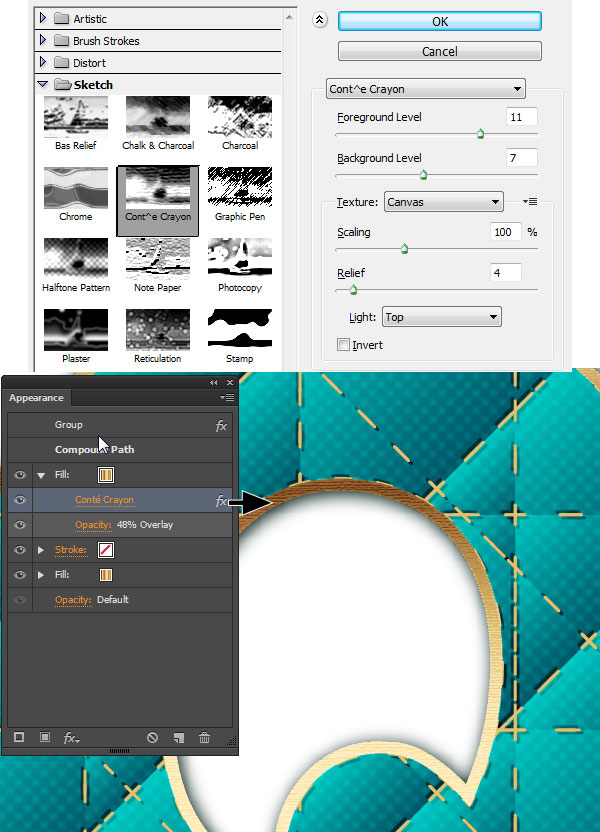Open the second Fill pattern swatch

coord(106,575)
